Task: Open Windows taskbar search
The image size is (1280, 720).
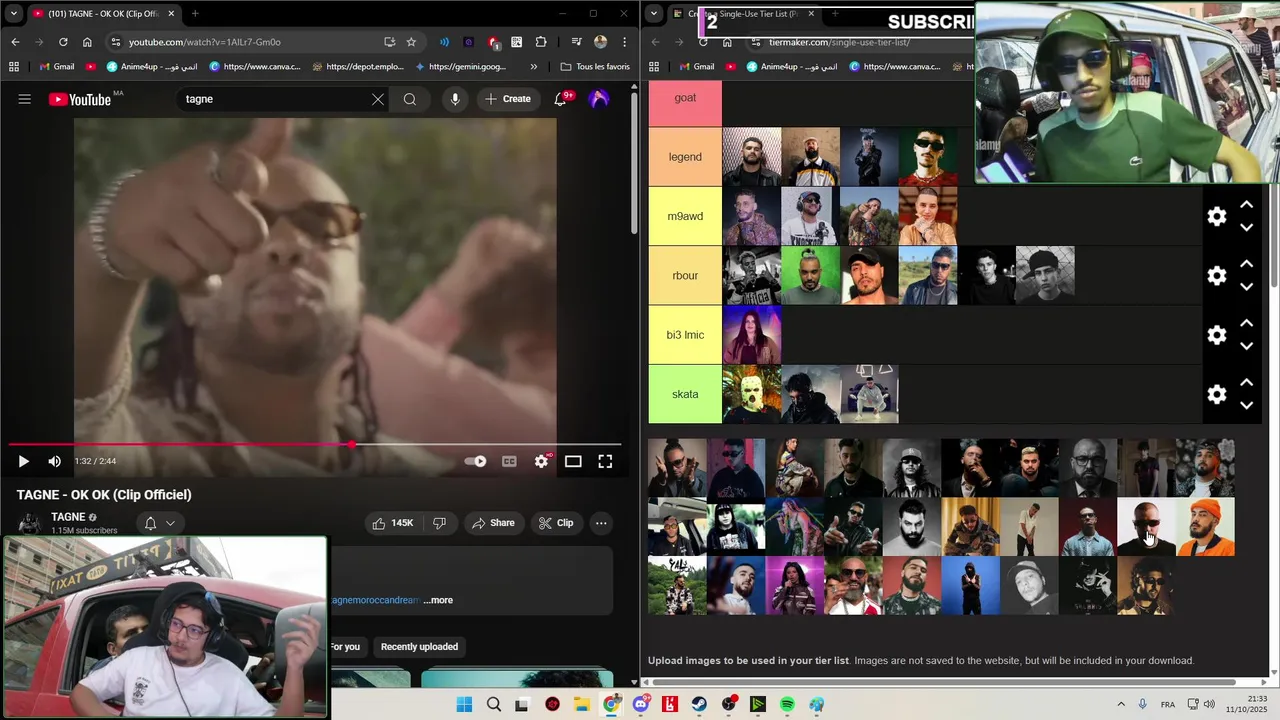Action: pos(494,704)
